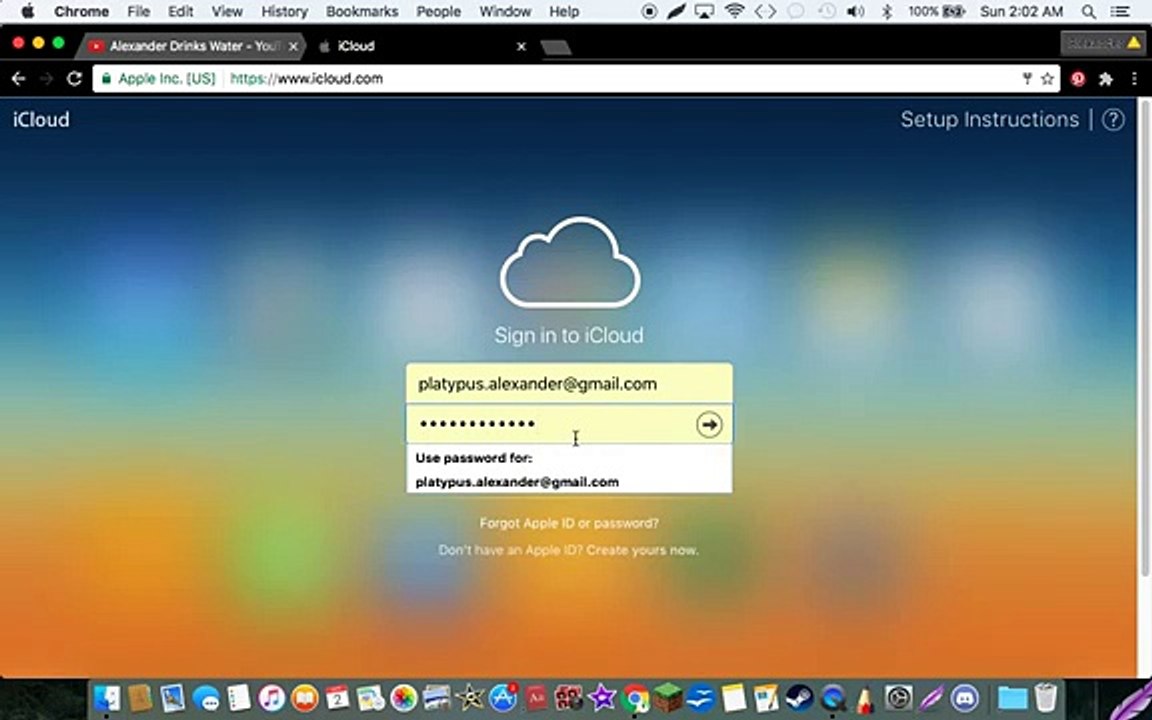Open App Store in the dock
1152x720 pixels.
point(503,697)
